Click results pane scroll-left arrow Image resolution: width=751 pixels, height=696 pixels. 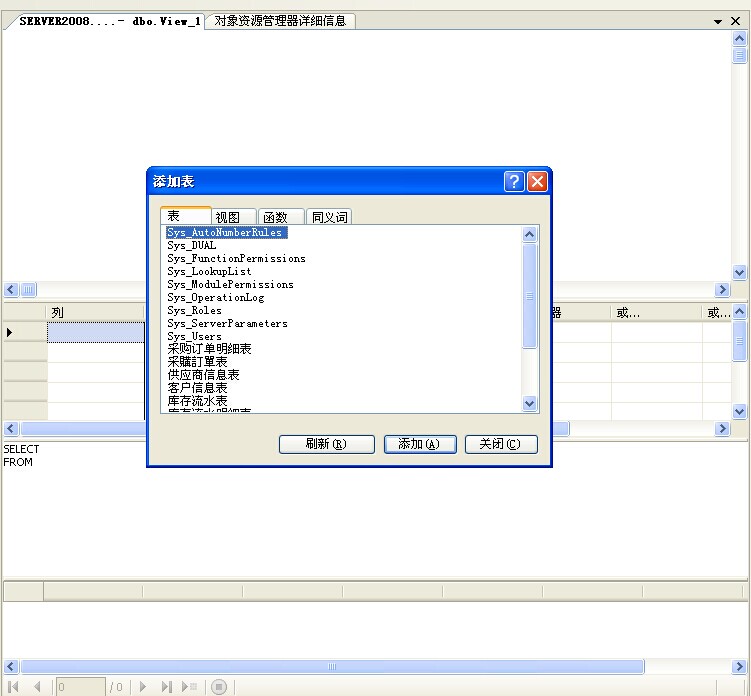click(11, 666)
